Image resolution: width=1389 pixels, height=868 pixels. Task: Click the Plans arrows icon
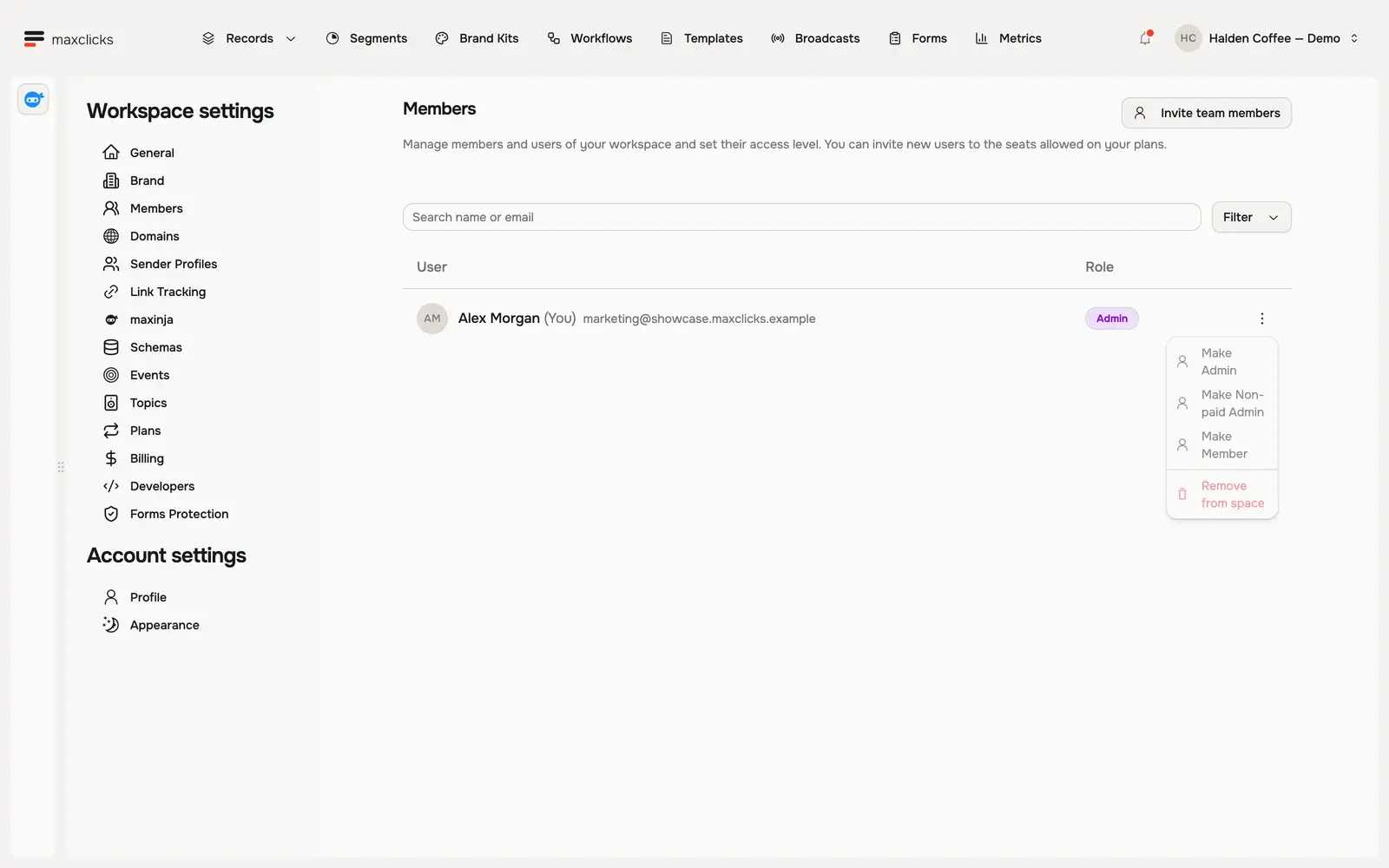click(111, 431)
